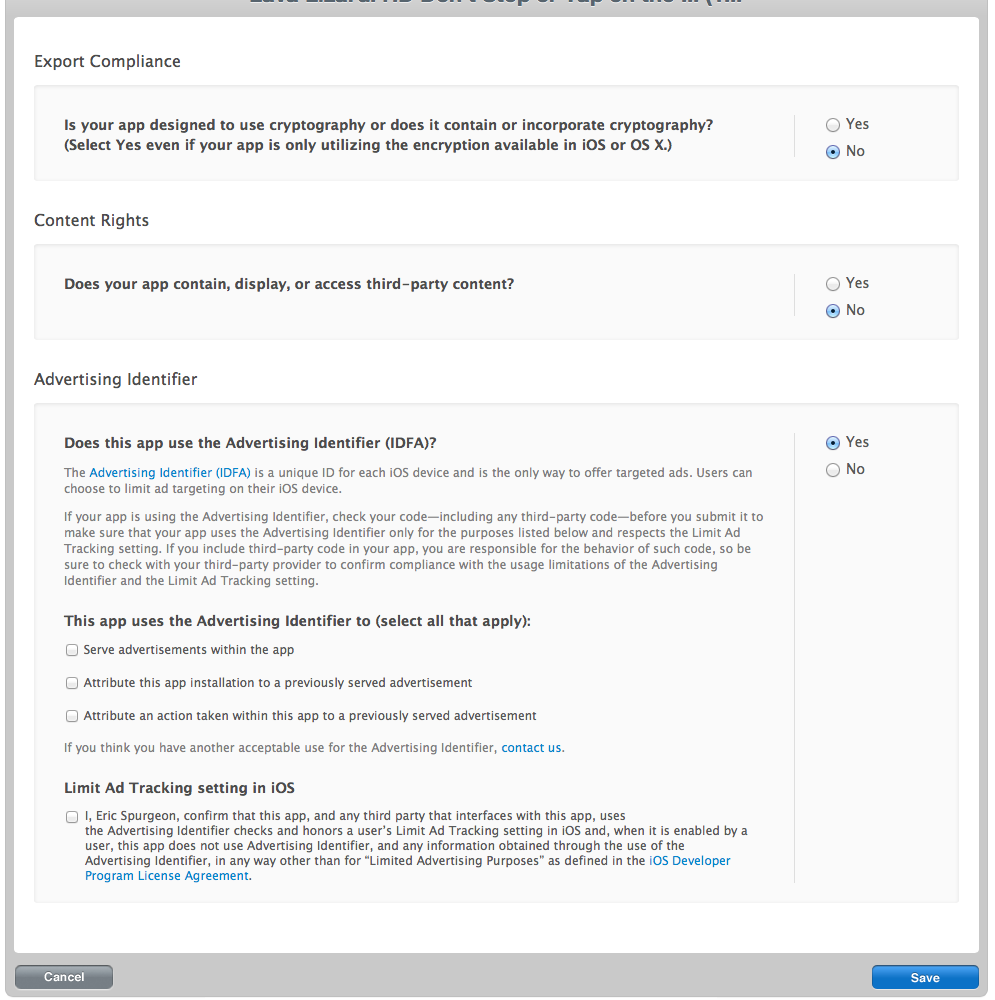This screenshot has width=995, height=1000.
Task: Click the Content Rights section heading
Action: [91, 220]
